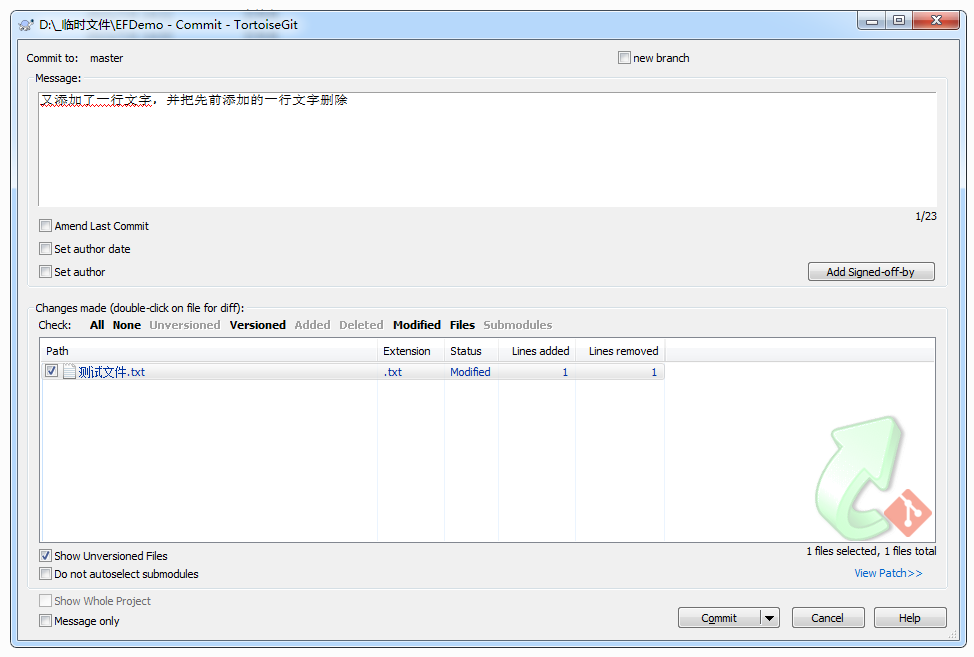The image size is (974, 657).
Task: Tick the Message only checkbox
Action: (45, 620)
